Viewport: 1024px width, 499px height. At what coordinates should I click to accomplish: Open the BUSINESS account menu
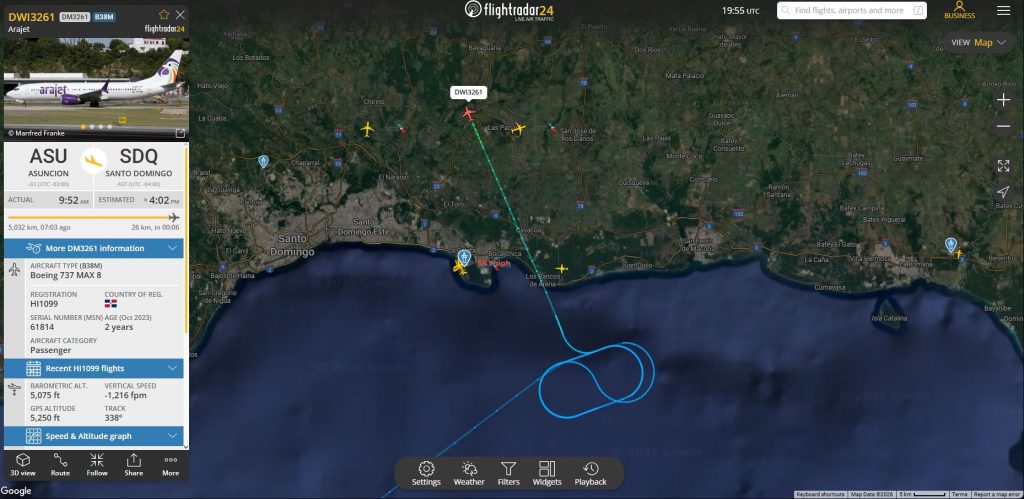959,10
